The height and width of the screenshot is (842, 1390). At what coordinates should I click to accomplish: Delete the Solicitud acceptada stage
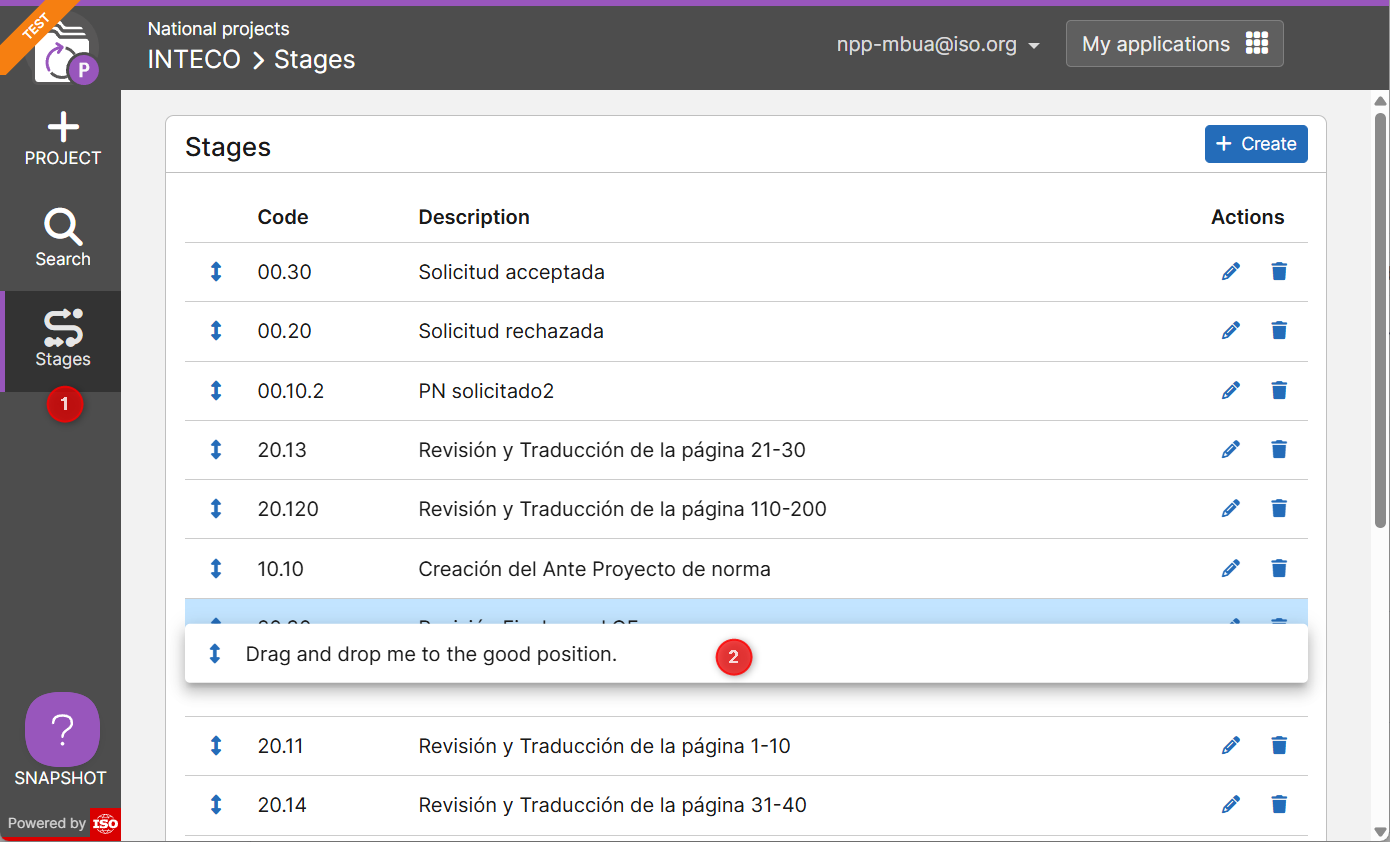[1279, 271]
